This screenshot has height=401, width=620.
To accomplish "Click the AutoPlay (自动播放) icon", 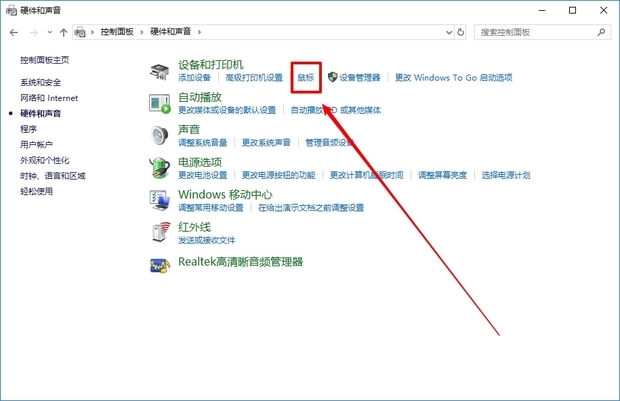I will tap(160, 104).
